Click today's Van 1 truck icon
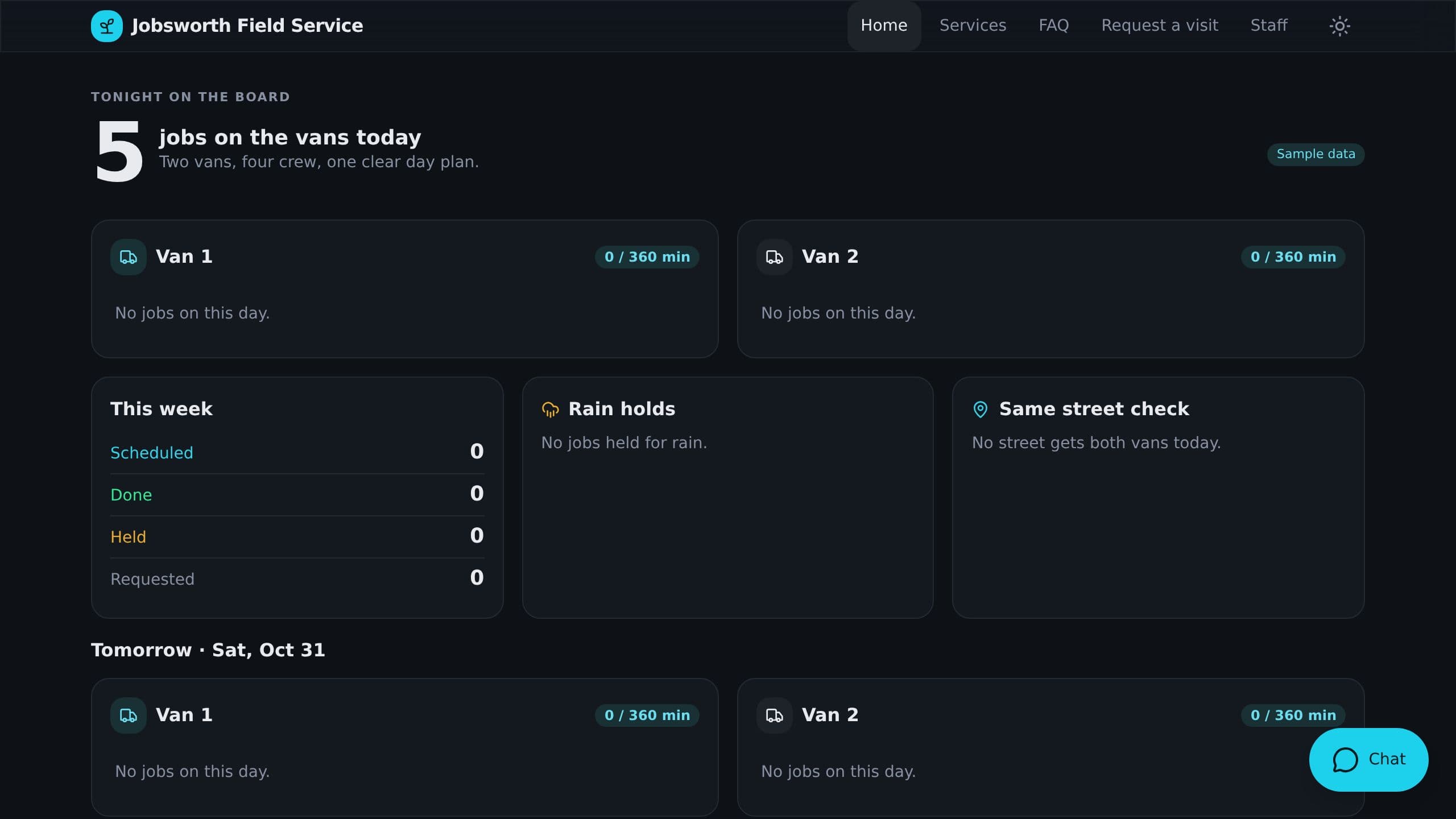 click(128, 257)
